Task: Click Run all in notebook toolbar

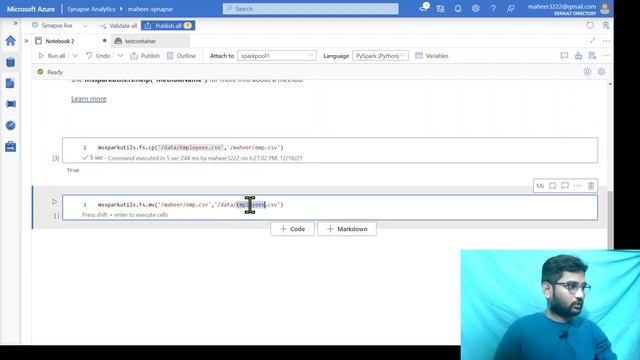Action: click(52, 56)
